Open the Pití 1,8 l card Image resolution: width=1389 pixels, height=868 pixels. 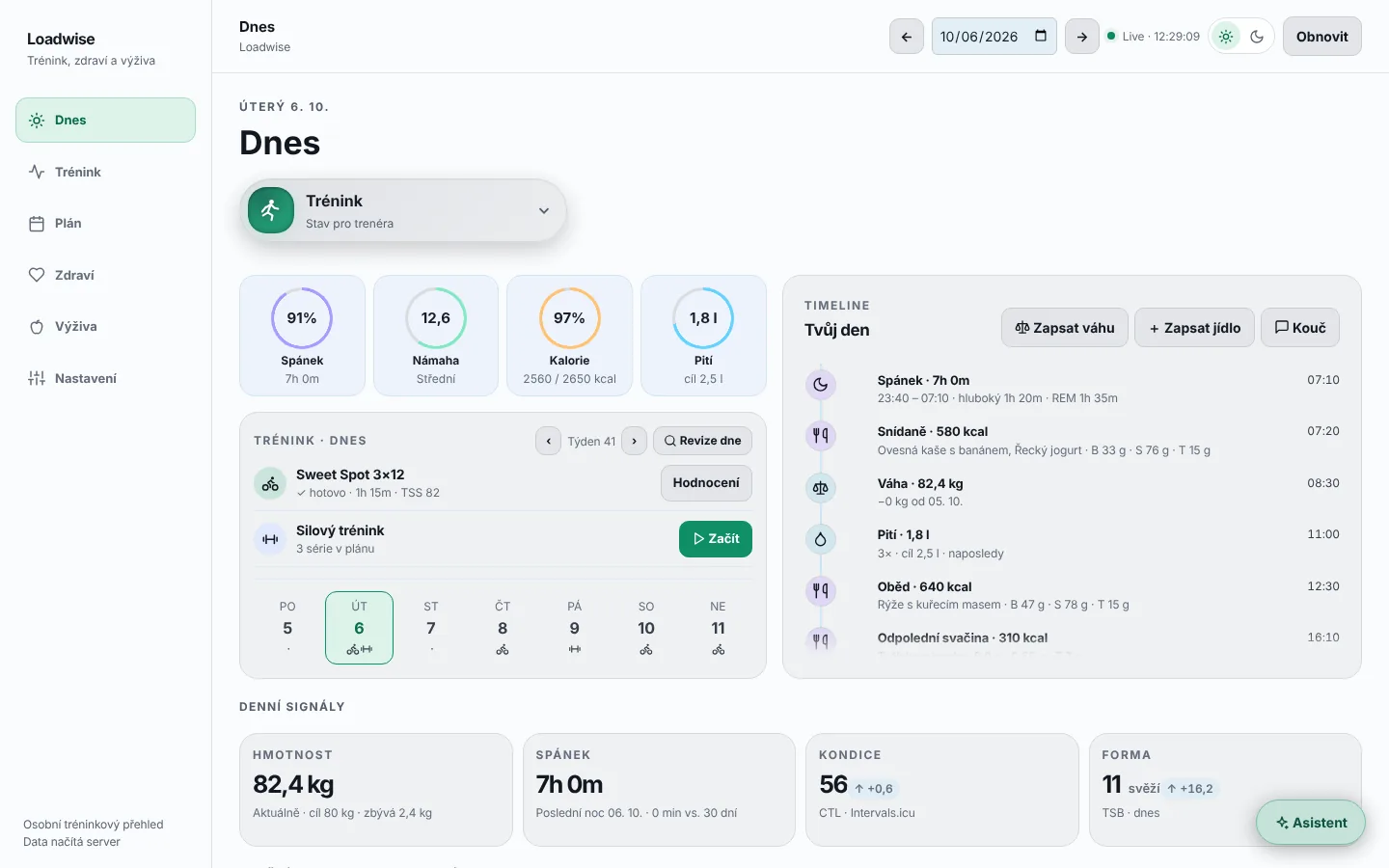pyautogui.click(x=703, y=336)
